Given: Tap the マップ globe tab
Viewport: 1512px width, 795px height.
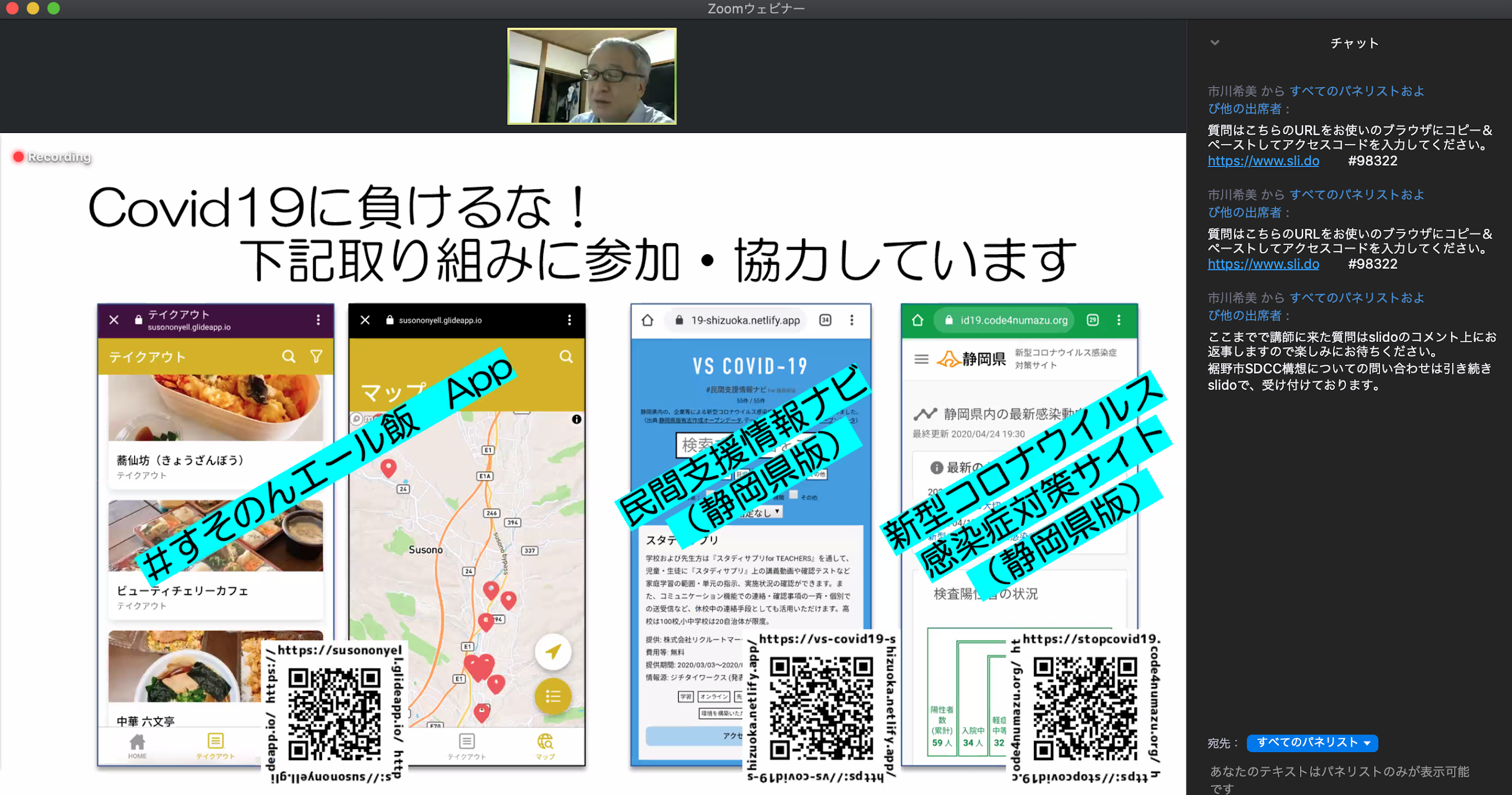Looking at the screenshot, I should click(545, 746).
